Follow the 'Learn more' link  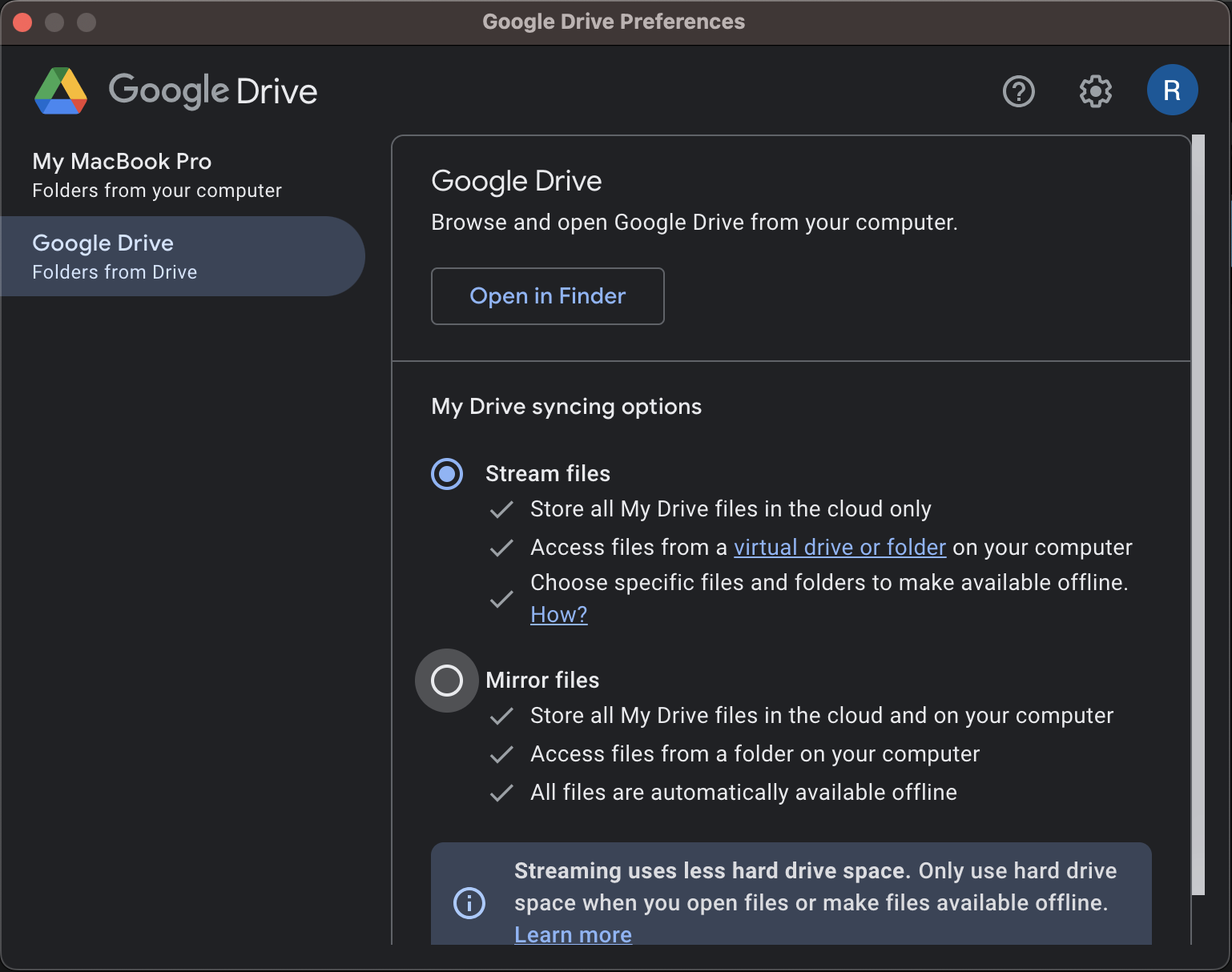573,934
